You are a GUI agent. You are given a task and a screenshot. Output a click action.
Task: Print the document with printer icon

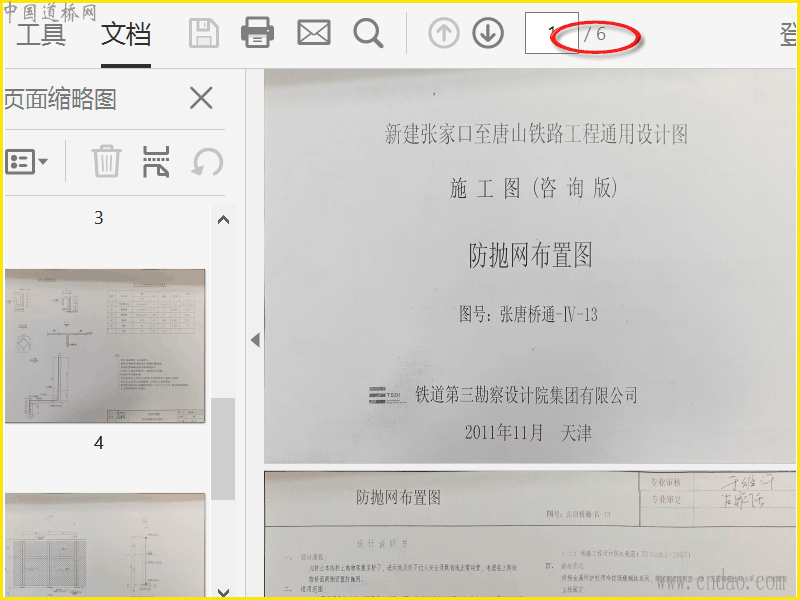click(257, 33)
